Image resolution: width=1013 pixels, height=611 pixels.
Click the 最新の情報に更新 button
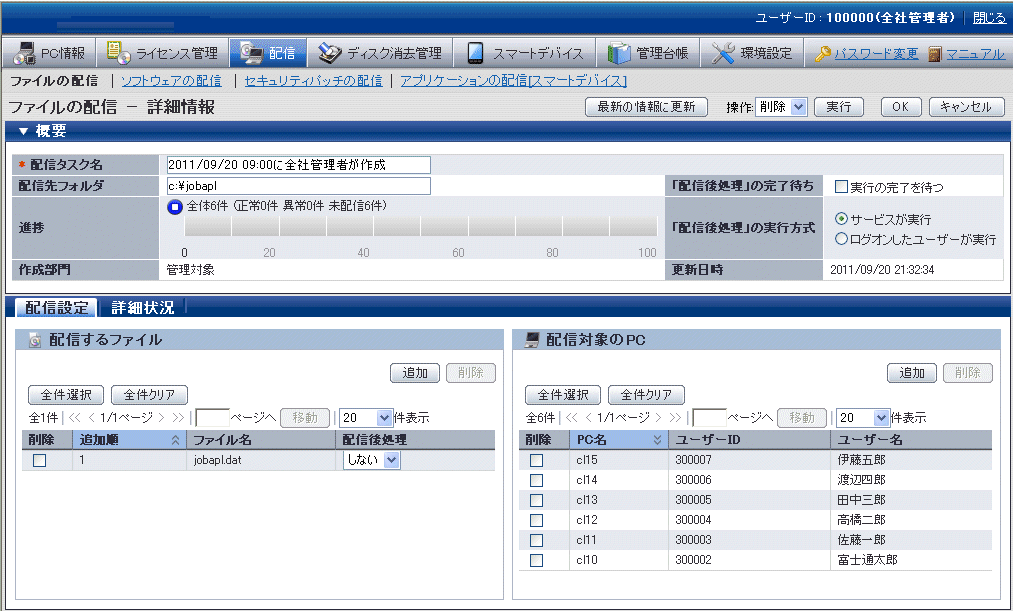(646, 107)
